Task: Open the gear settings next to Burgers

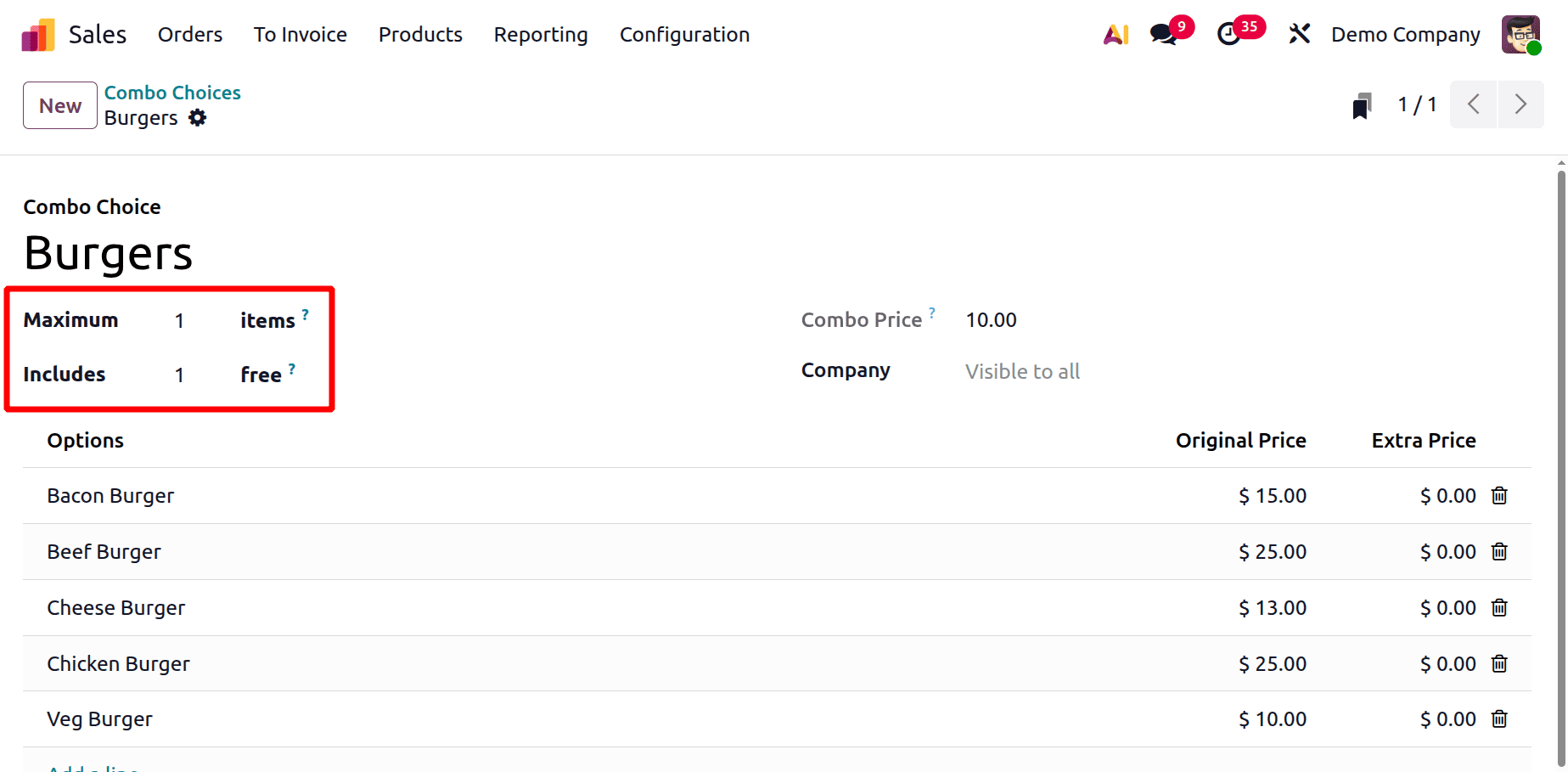Action: pos(198,118)
